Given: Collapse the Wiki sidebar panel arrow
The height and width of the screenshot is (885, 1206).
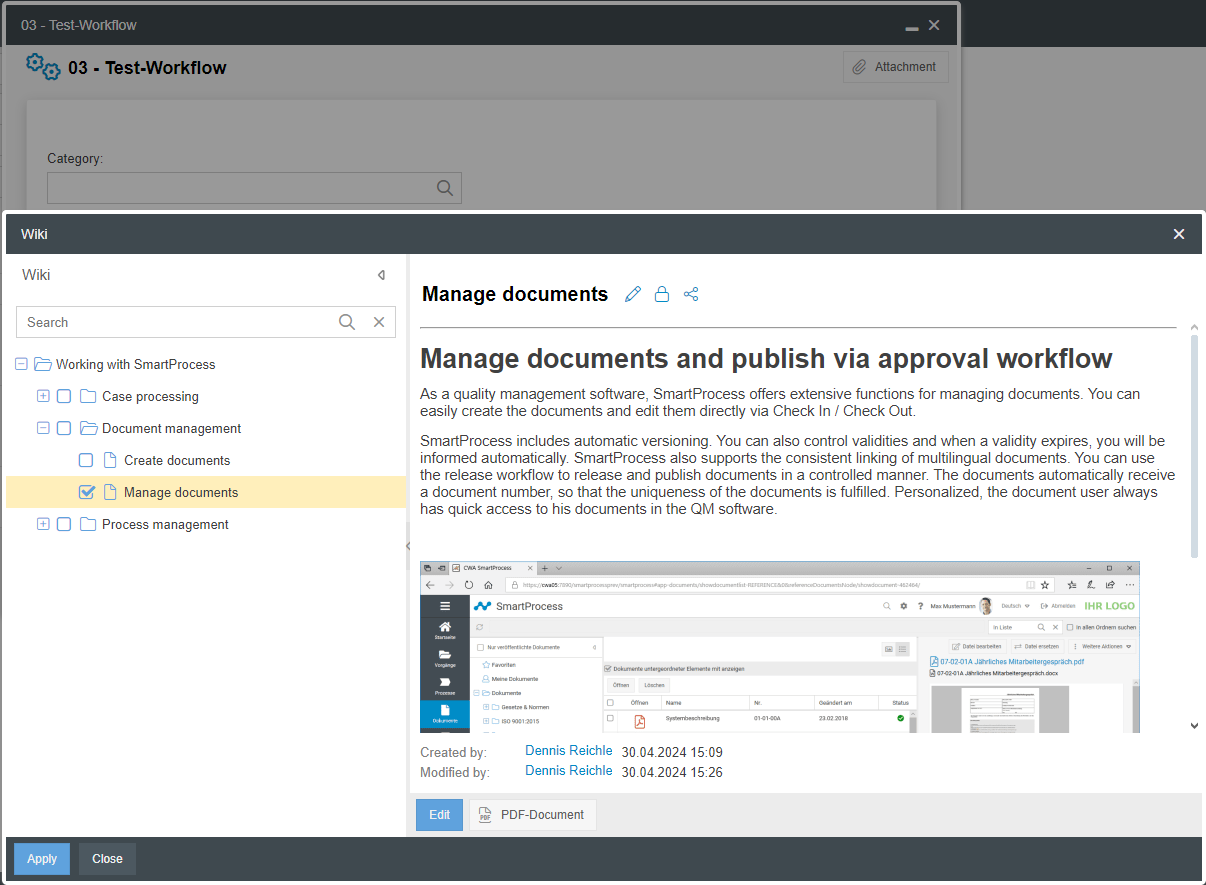Looking at the screenshot, I should [x=381, y=275].
